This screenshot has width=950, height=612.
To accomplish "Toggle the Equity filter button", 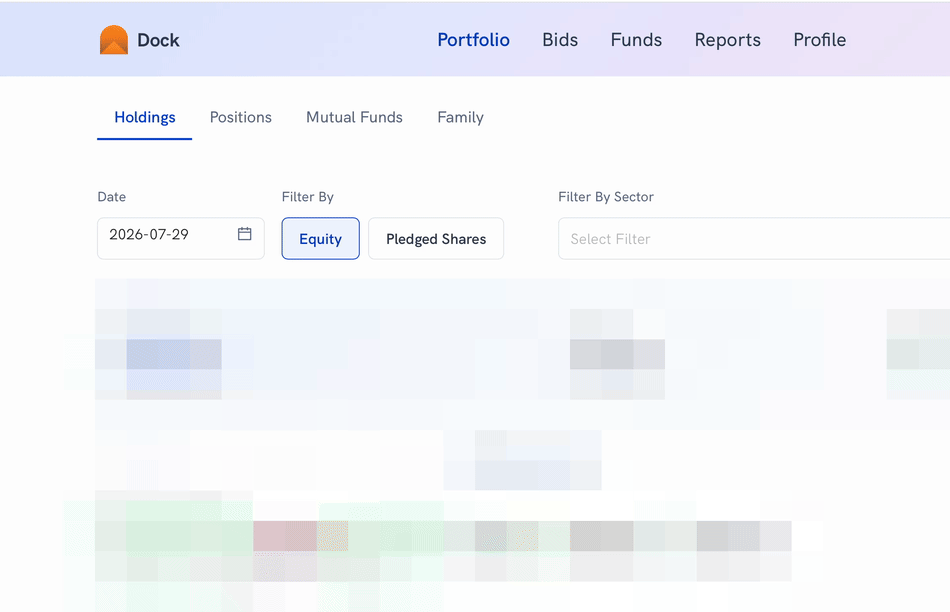I will tap(321, 239).
